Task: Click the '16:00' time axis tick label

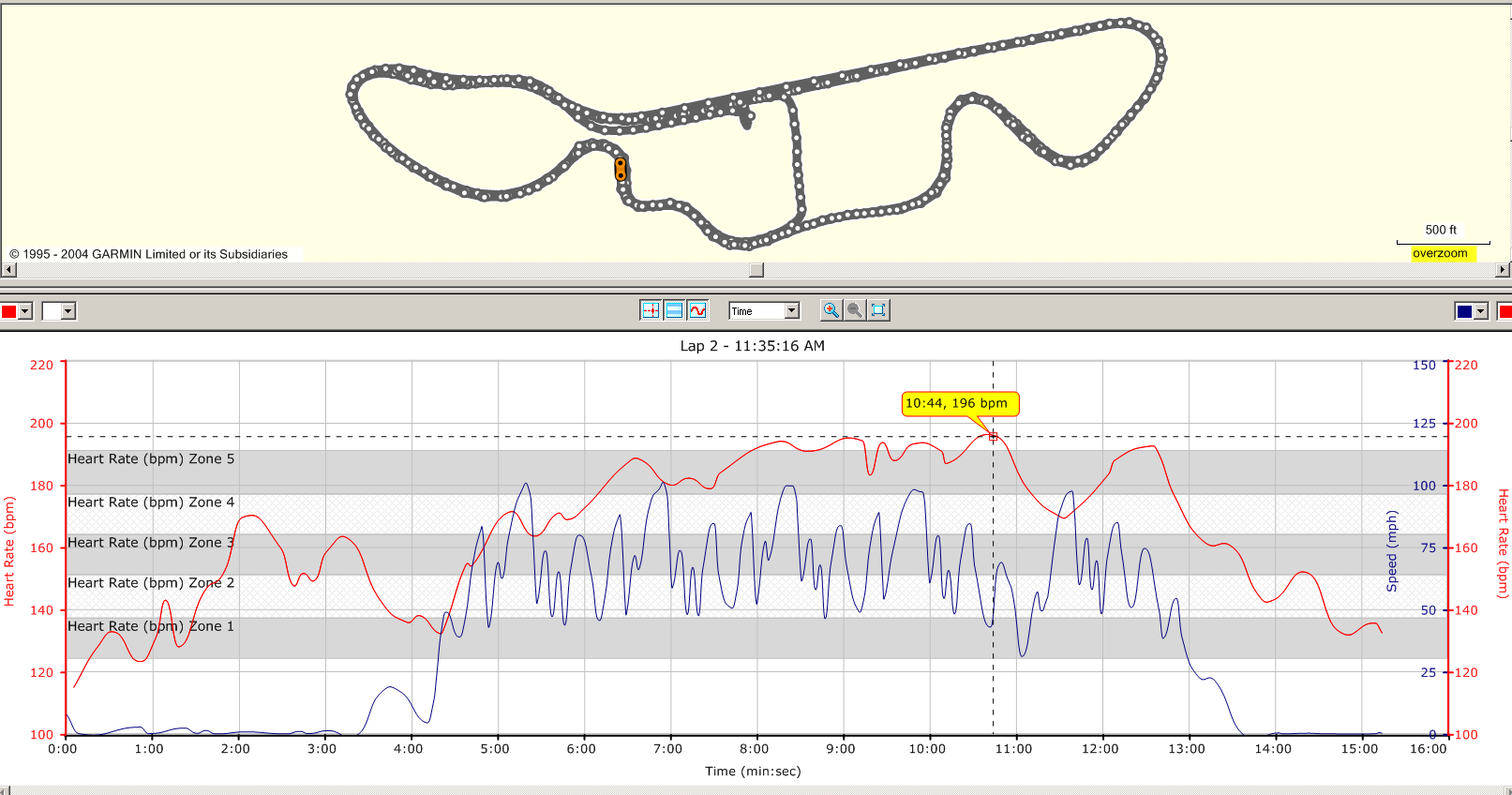Action: (1428, 749)
